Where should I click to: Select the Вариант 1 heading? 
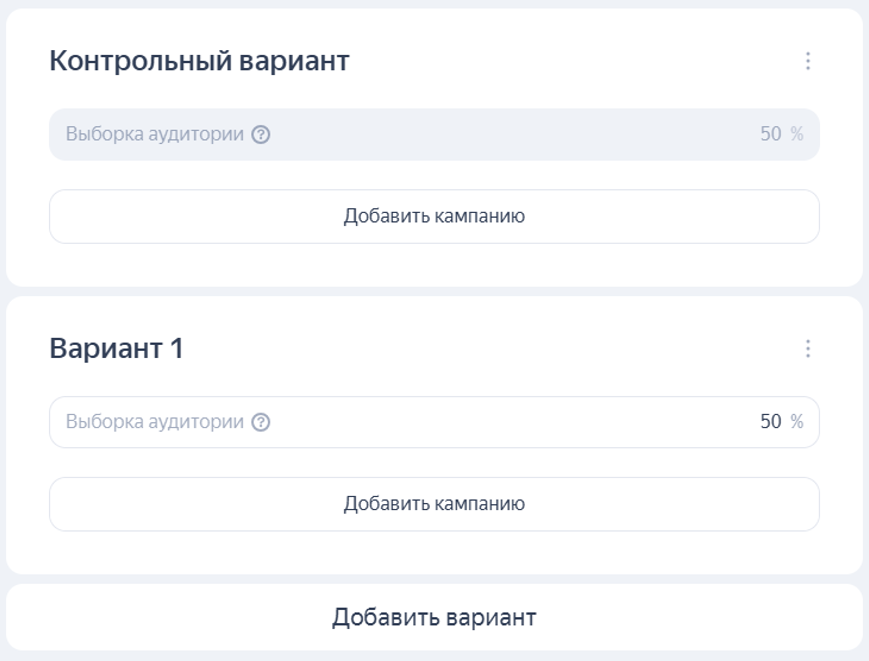pyautogui.click(x=116, y=349)
